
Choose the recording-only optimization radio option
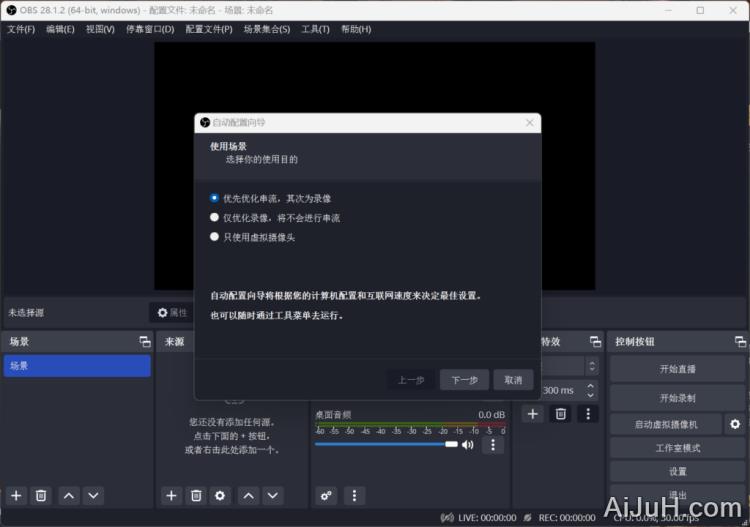(214, 217)
